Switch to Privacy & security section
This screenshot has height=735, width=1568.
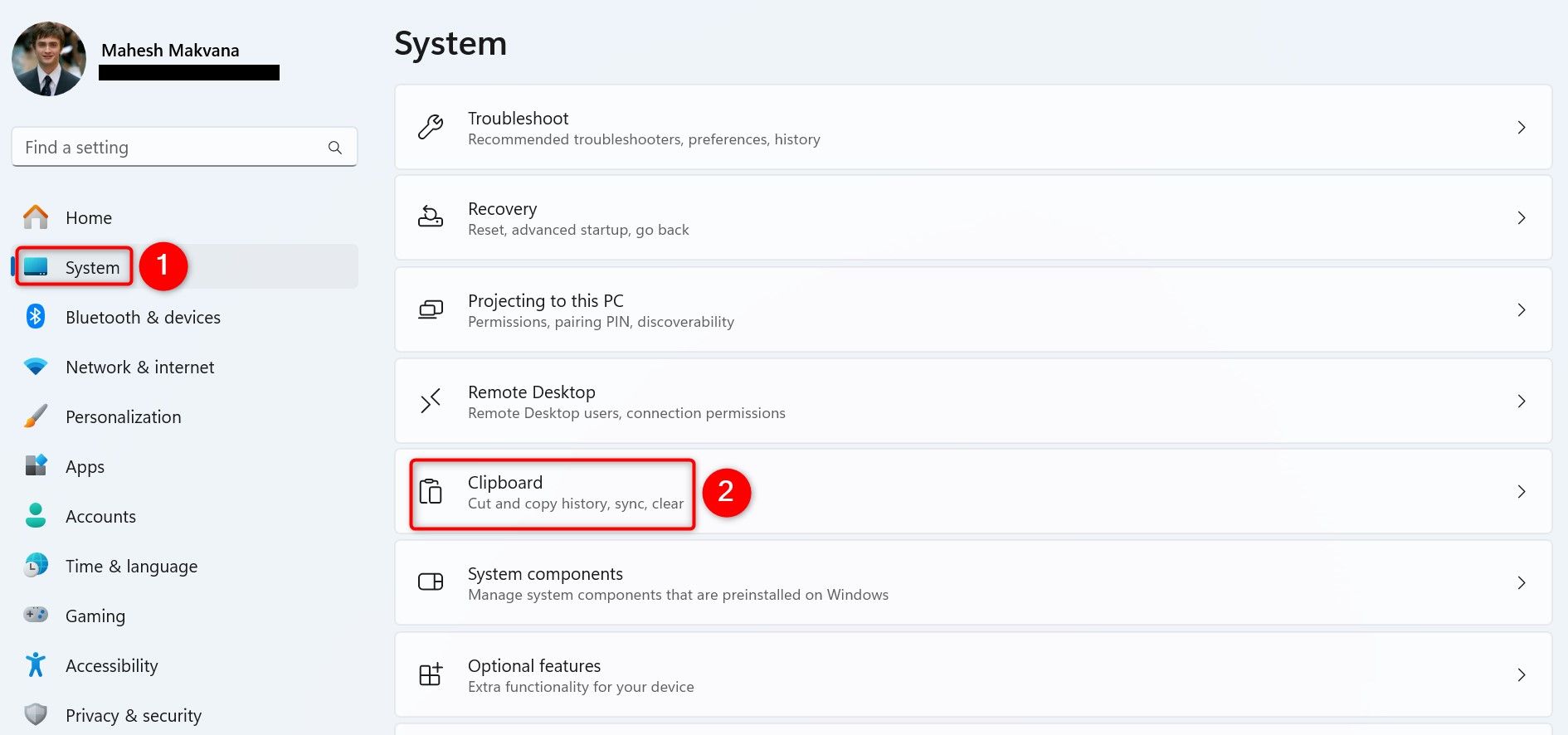pyautogui.click(x=133, y=715)
